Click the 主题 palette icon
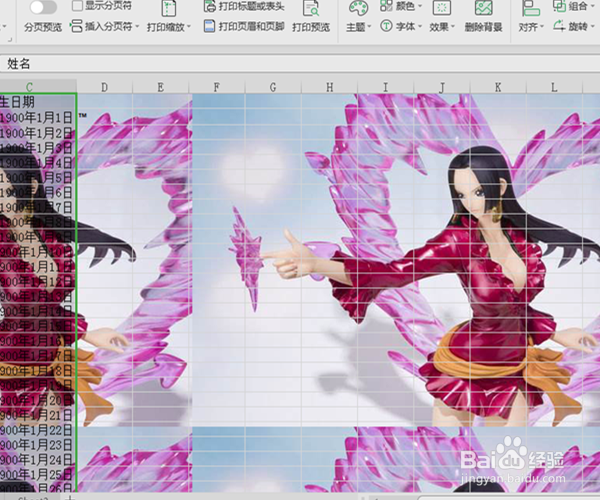 click(x=358, y=8)
